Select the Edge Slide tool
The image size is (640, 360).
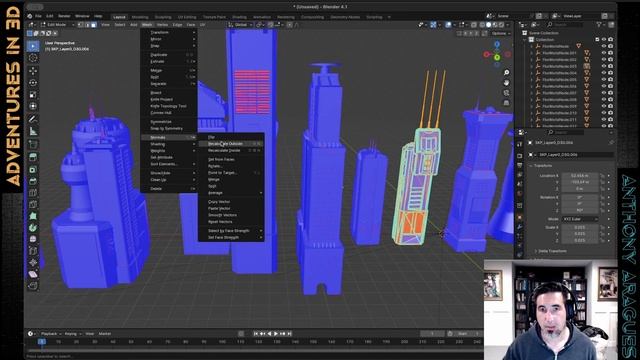click(33, 251)
